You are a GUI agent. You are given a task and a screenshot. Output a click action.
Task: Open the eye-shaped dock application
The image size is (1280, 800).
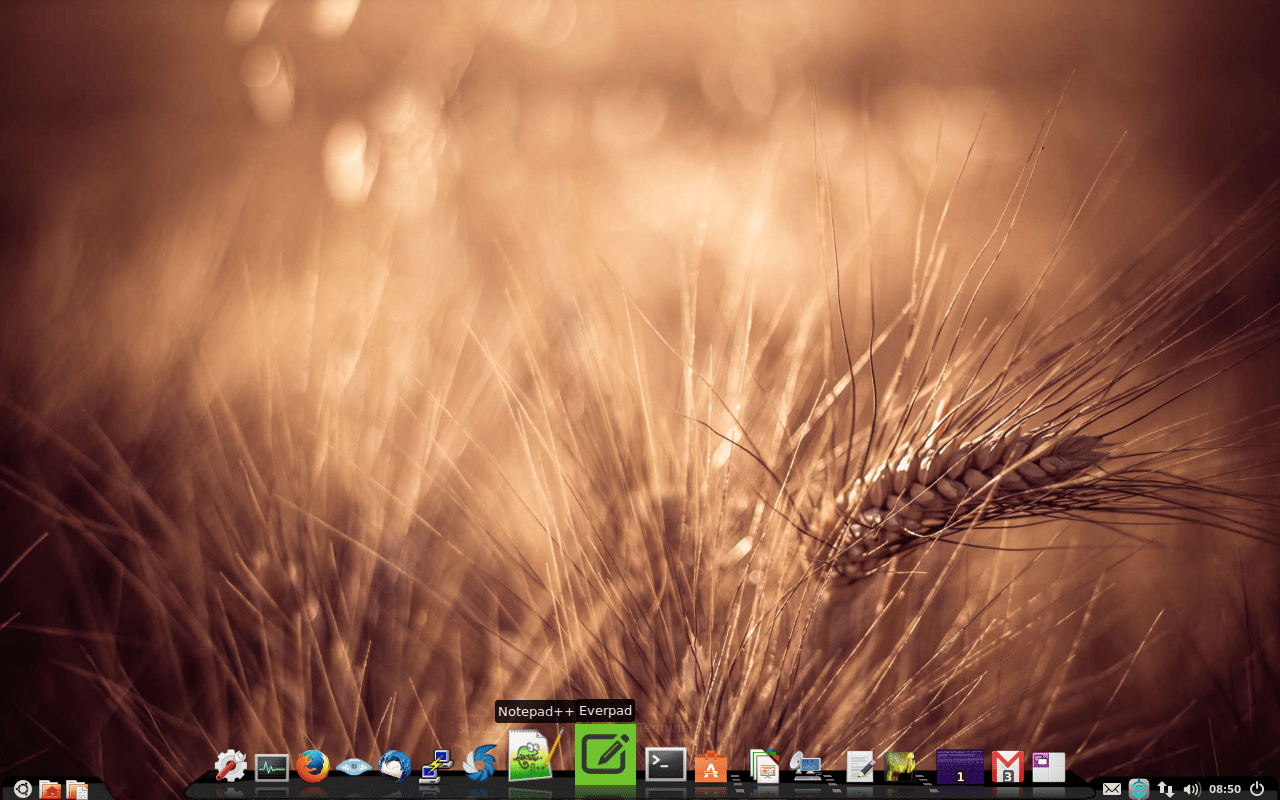(x=354, y=767)
